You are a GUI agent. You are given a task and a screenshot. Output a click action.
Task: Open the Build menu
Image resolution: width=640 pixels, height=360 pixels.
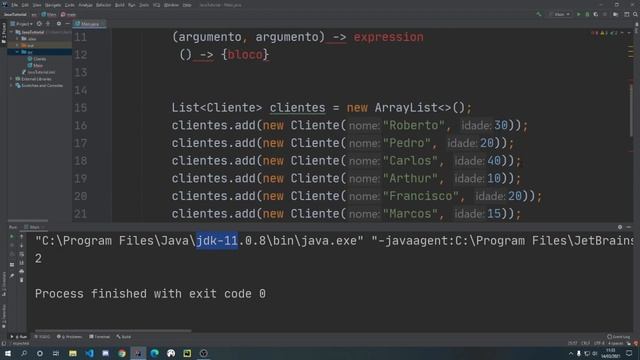pos(120,5)
